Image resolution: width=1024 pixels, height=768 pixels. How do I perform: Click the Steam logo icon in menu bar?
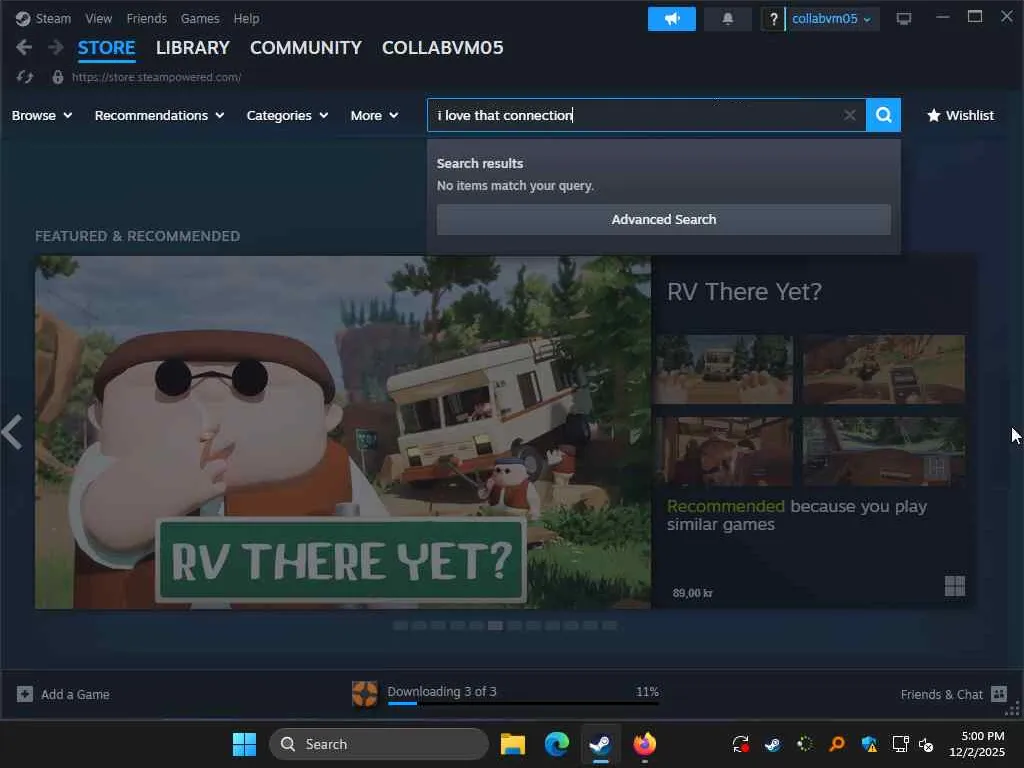point(23,18)
